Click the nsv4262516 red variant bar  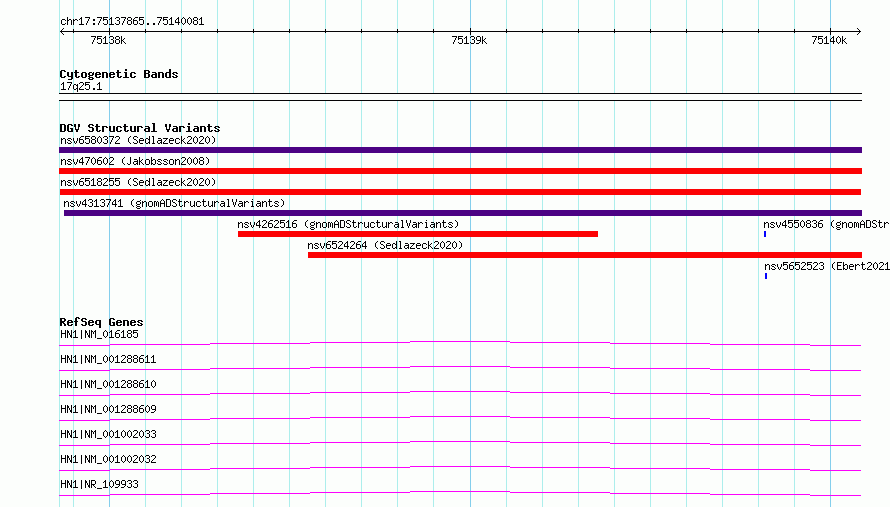pos(418,234)
